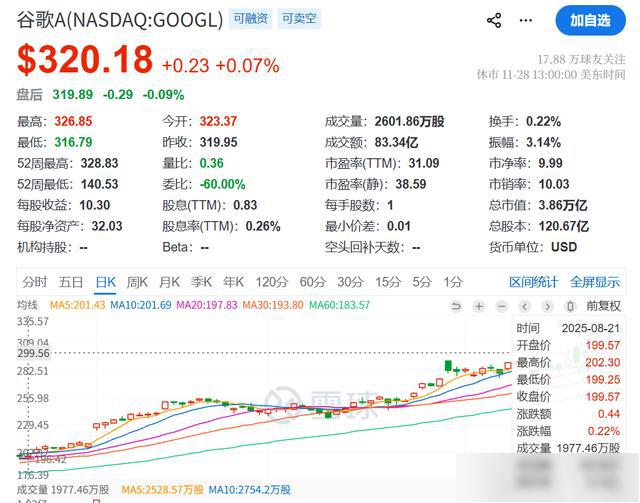Click the 可卖空 tag
This screenshot has width=640, height=503.
[x=299, y=18]
